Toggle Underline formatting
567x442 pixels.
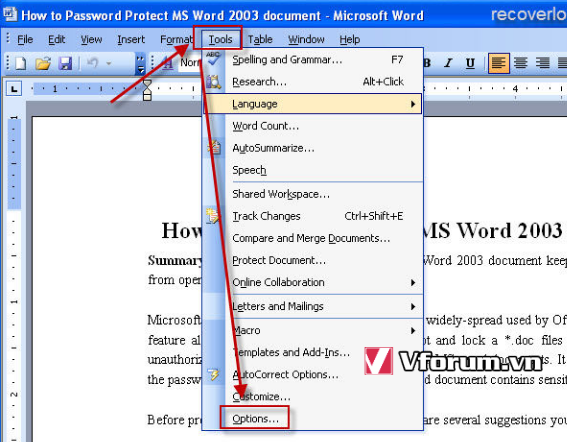coord(470,63)
